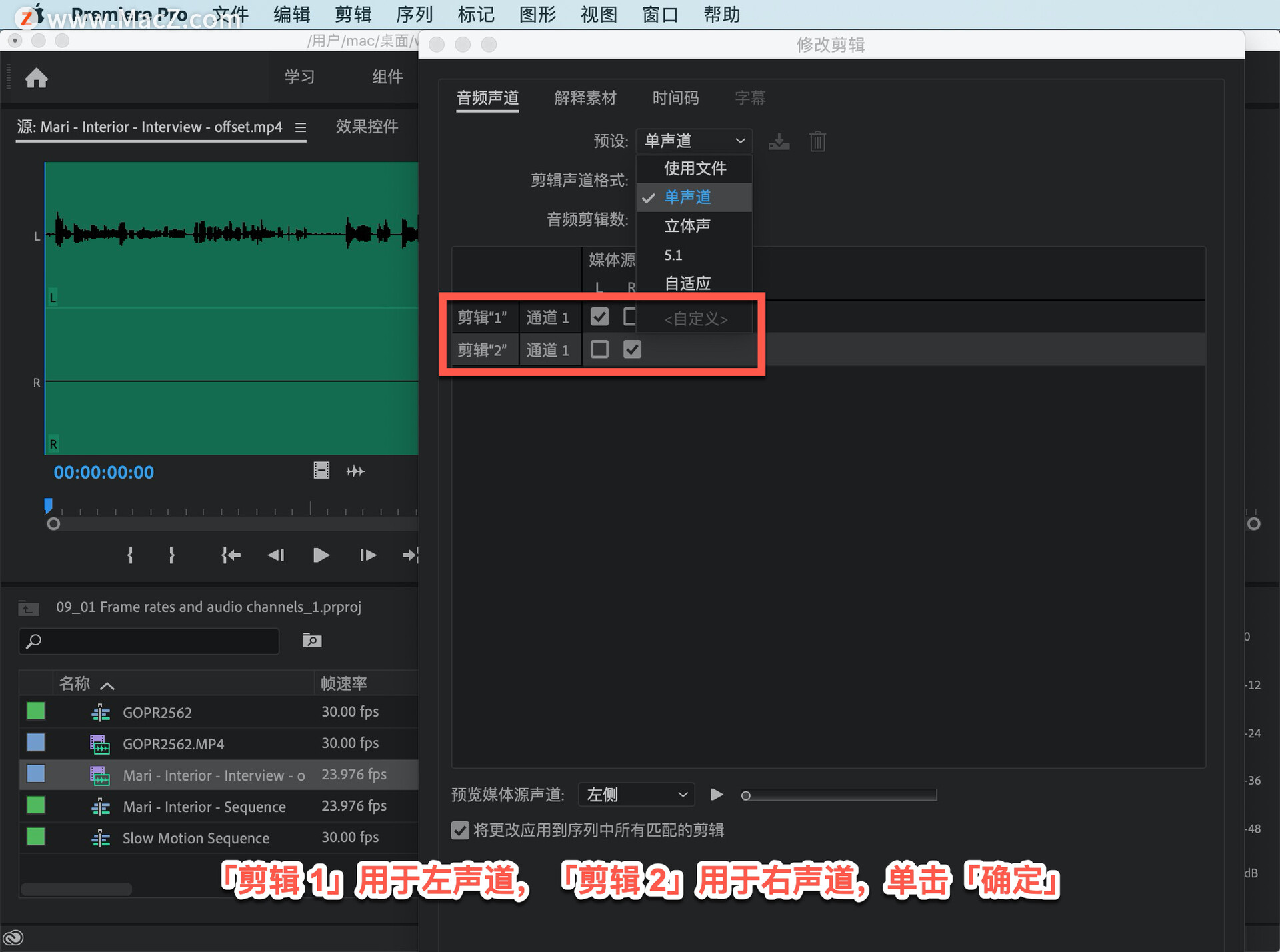Toggle the left channel checkbox for 剪辑"1"

pyautogui.click(x=599, y=317)
